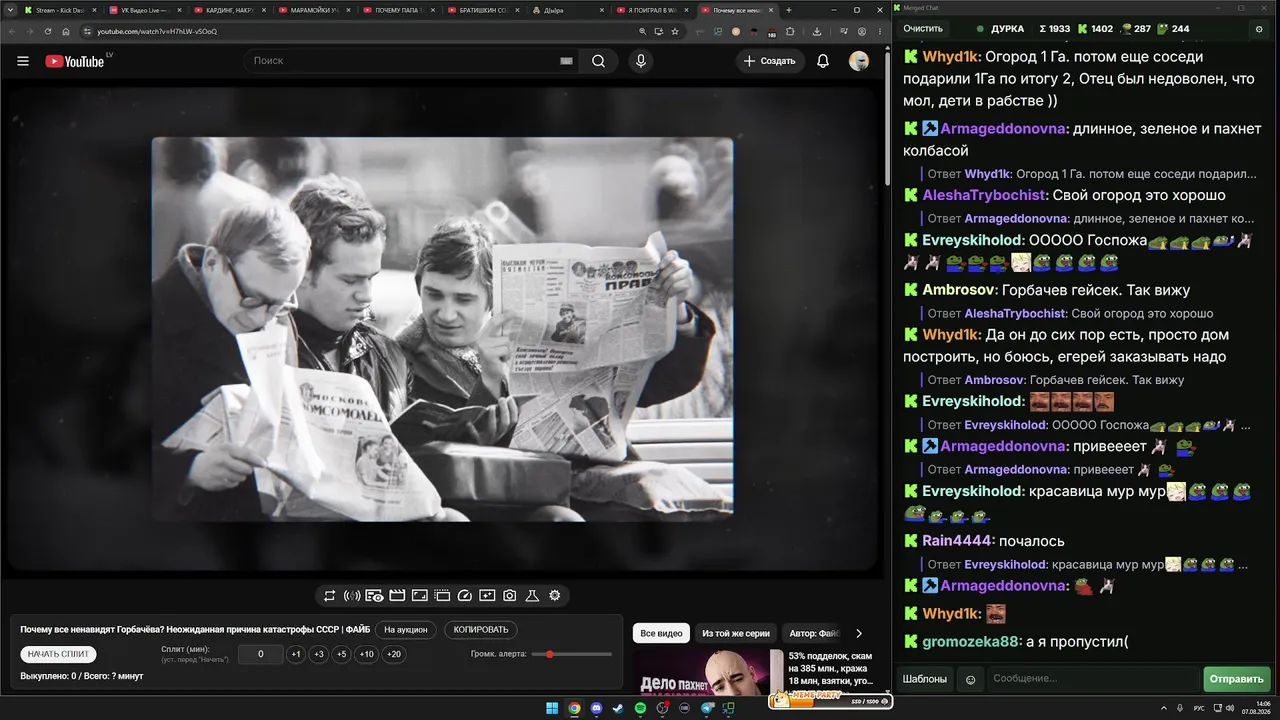Send chat message with 'Отправить' button
The image size is (1280, 720).
[x=1236, y=679]
